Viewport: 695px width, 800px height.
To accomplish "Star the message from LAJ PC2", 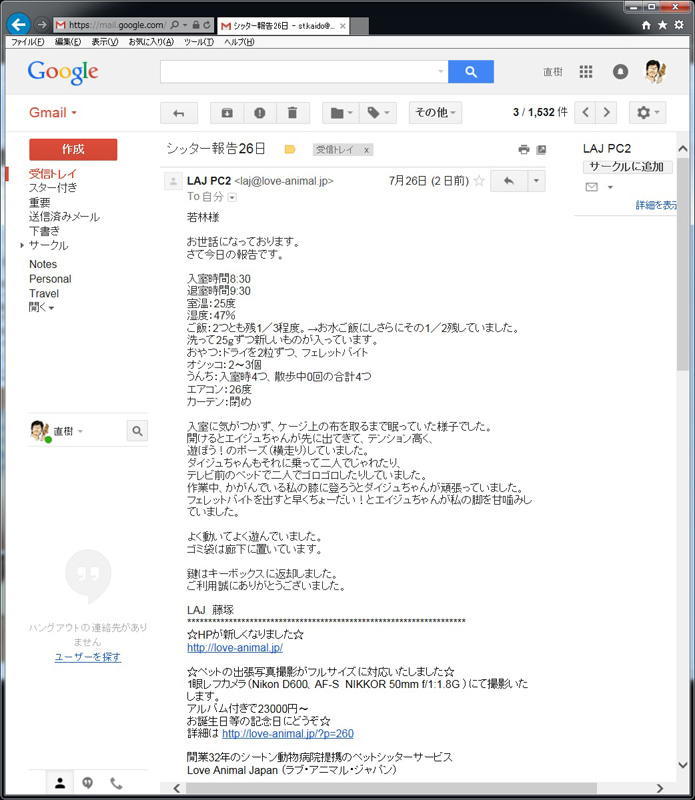I will click(479, 181).
